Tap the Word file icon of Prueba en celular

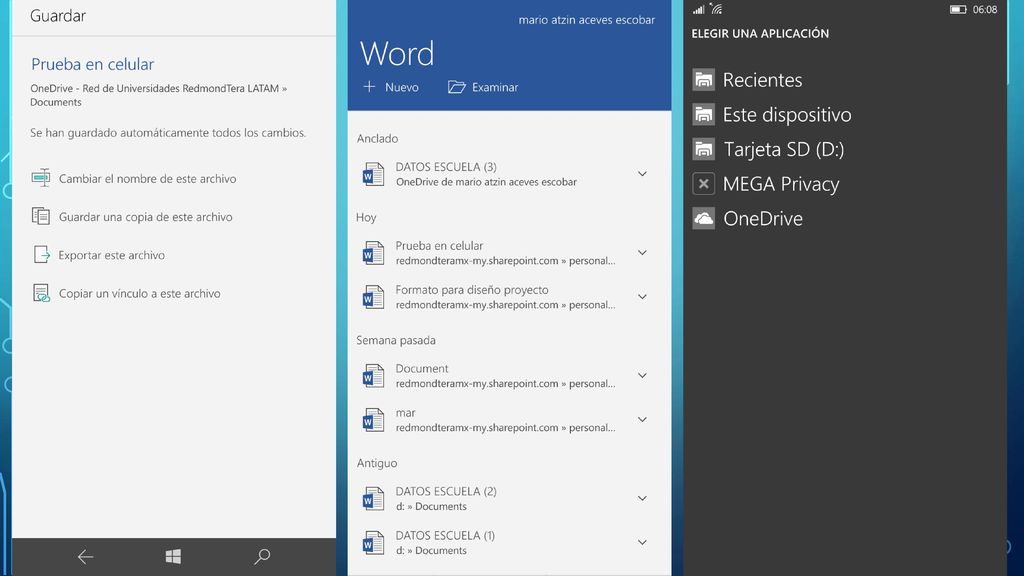373,253
